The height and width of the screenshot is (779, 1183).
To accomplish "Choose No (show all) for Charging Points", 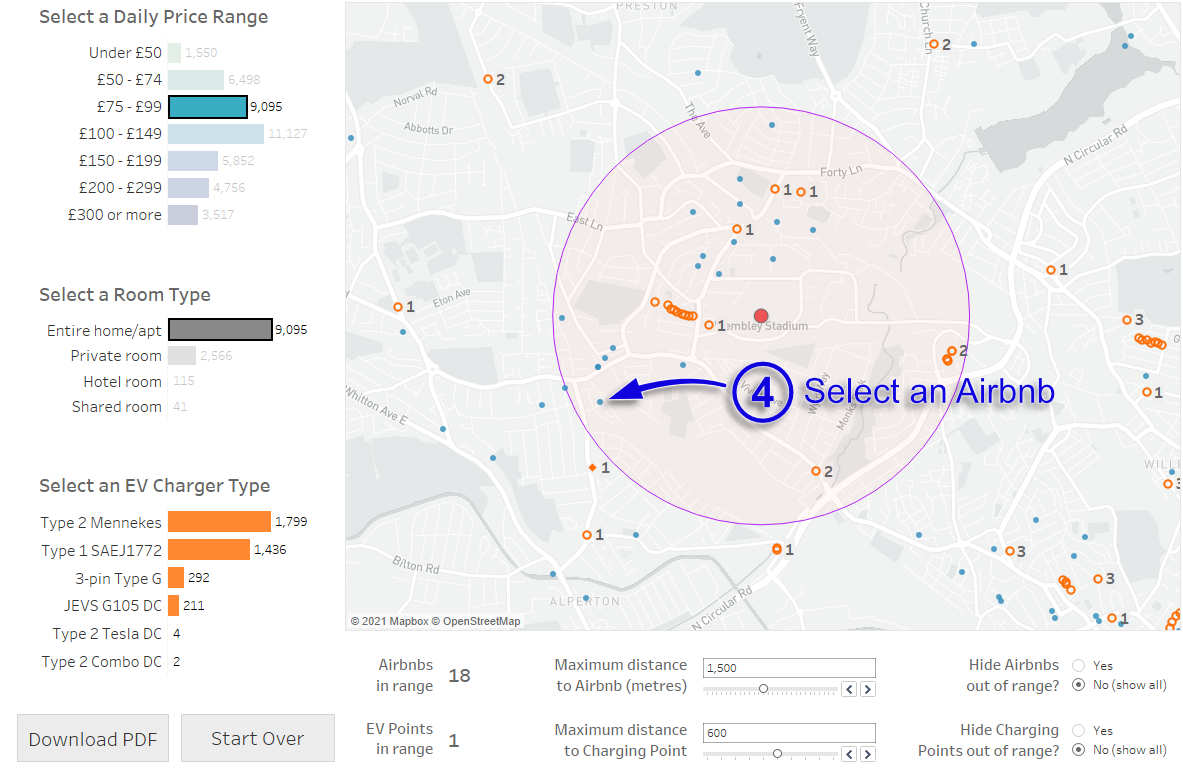I will 1078,750.
